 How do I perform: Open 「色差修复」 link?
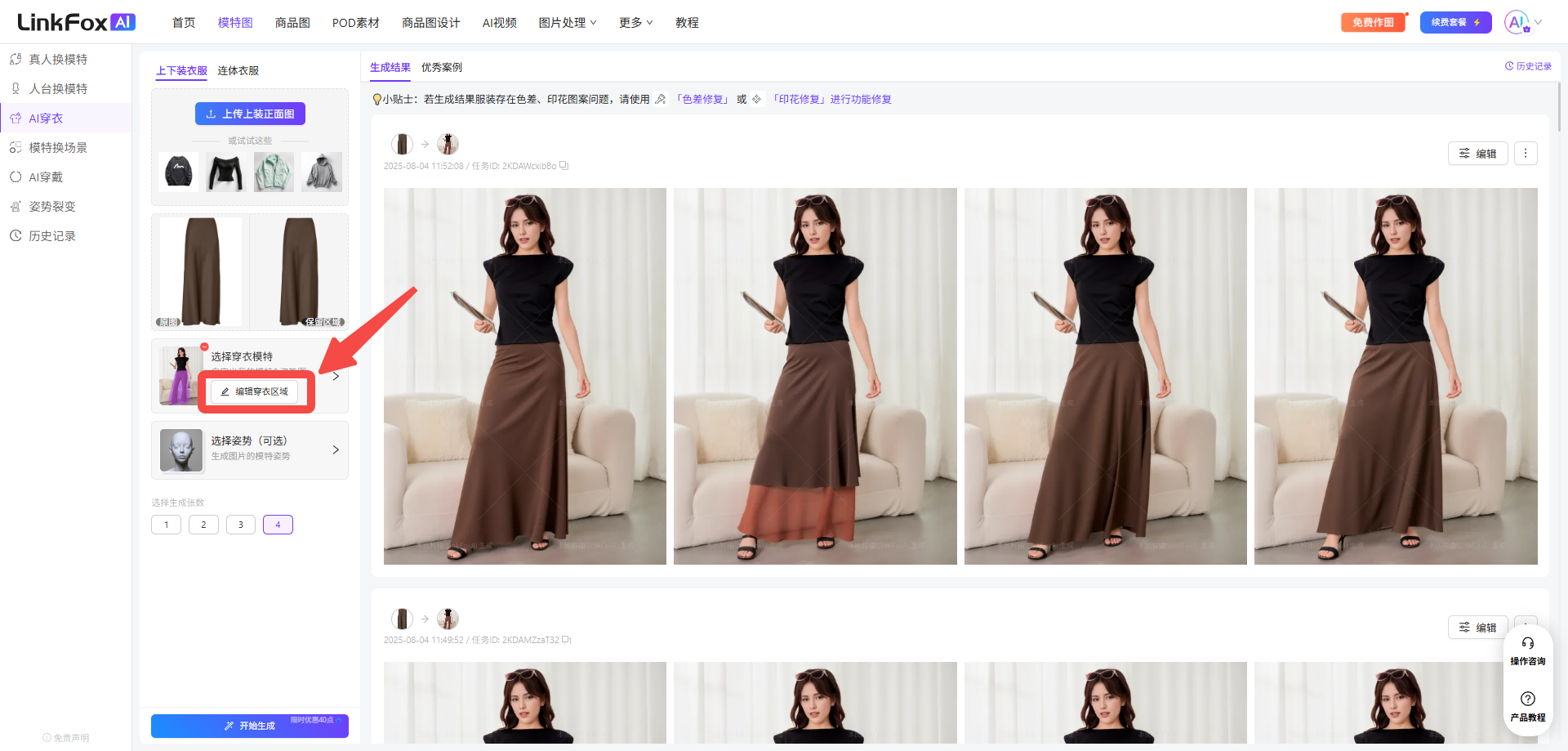point(702,100)
